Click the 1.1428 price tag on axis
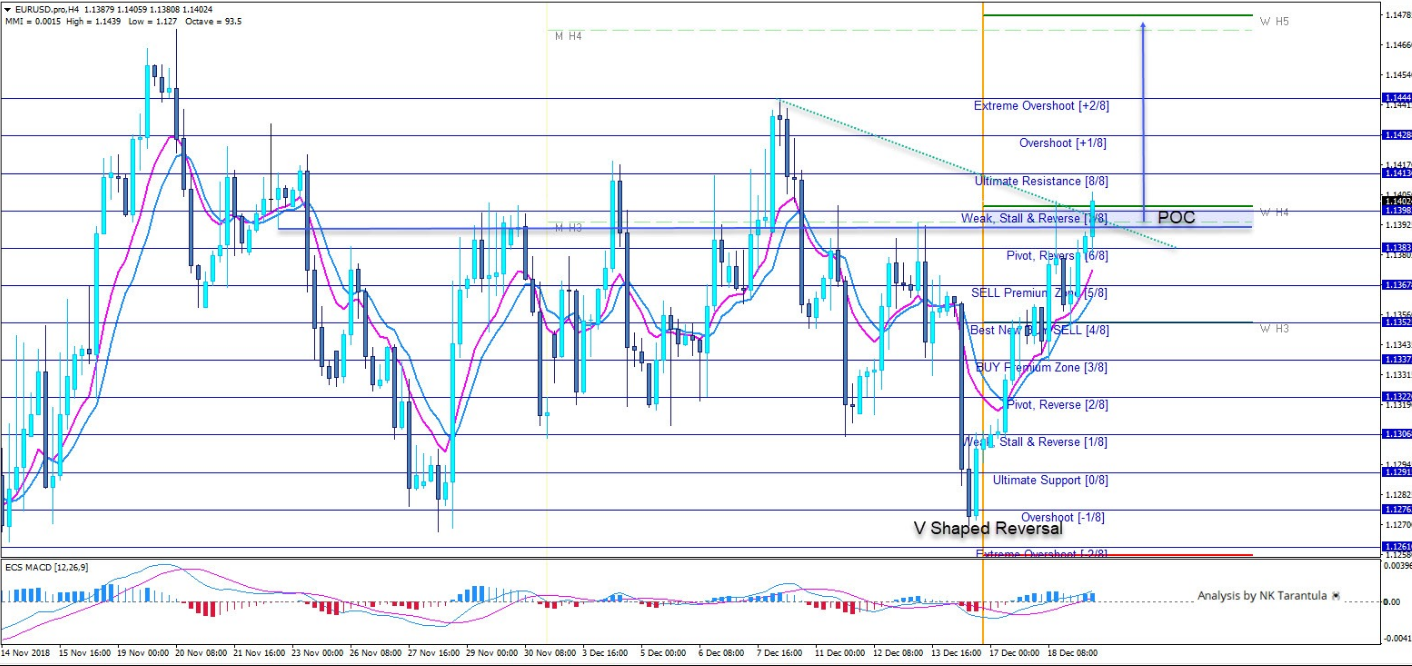1412x666 pixels. [1396, 135]
